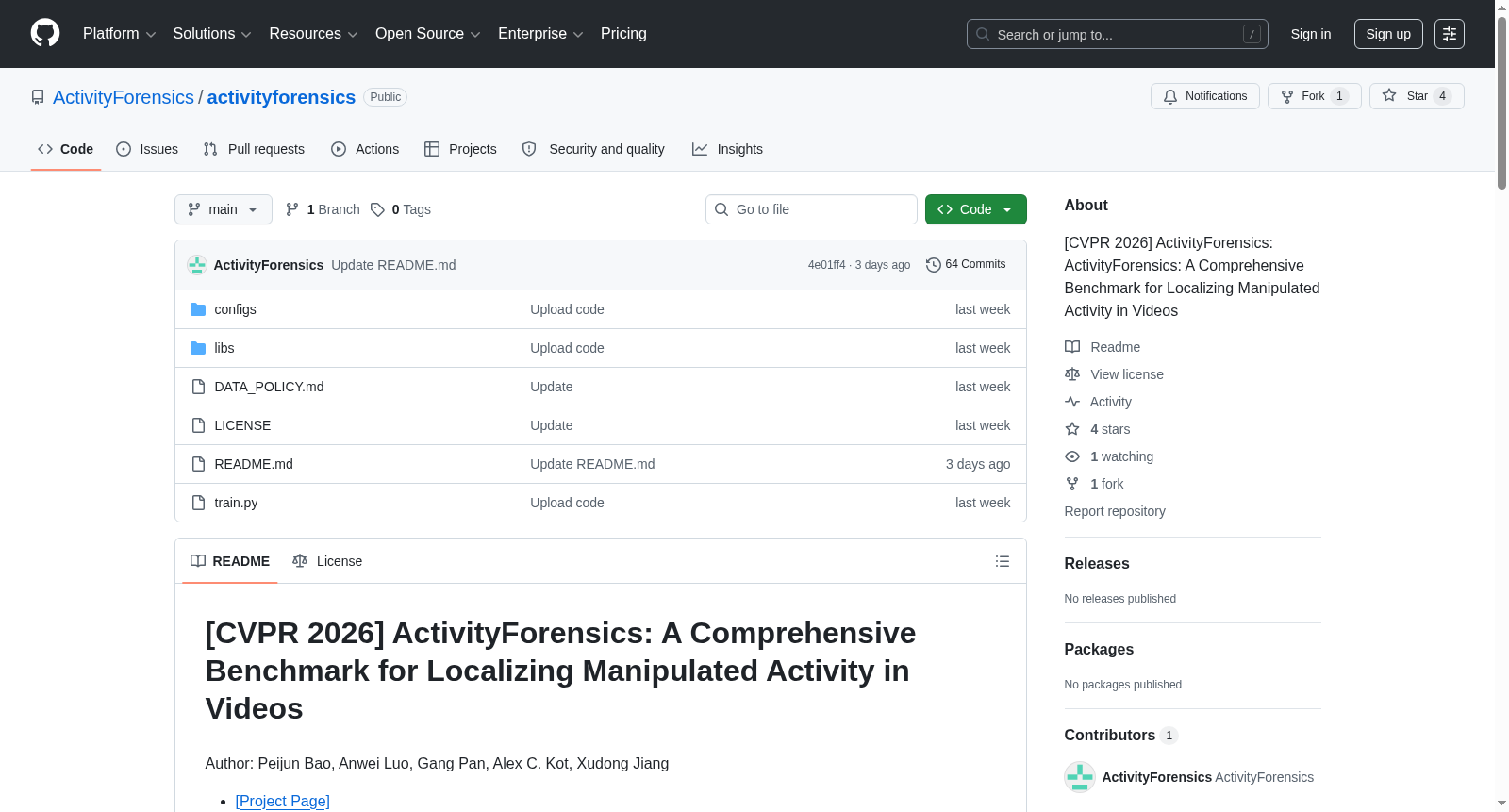Click the Go to file search field
The image size is (1509, 812).
pyautogui.click(x=811, y=209)
